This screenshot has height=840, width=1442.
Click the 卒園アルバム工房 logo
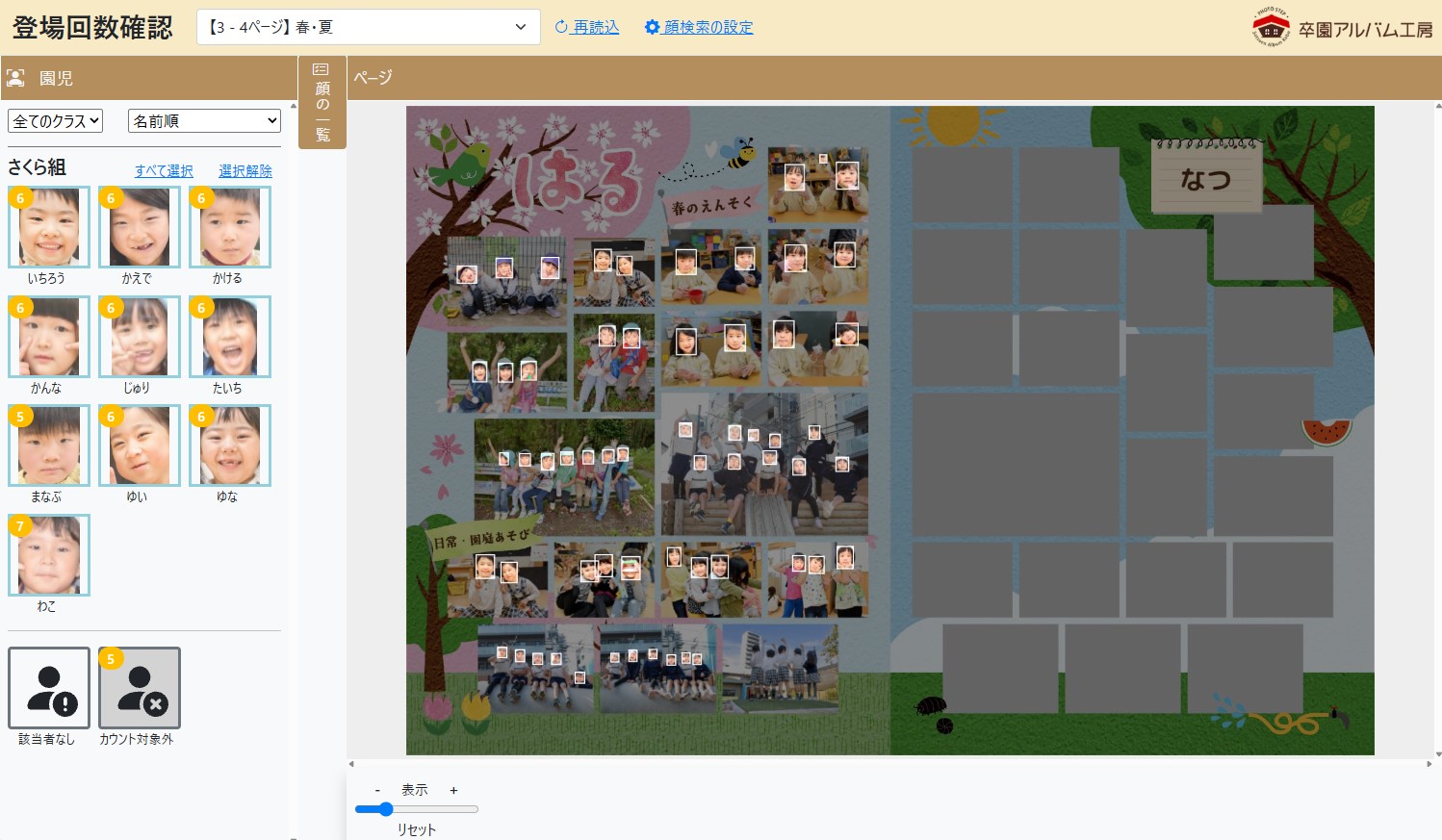(1343, 27)
